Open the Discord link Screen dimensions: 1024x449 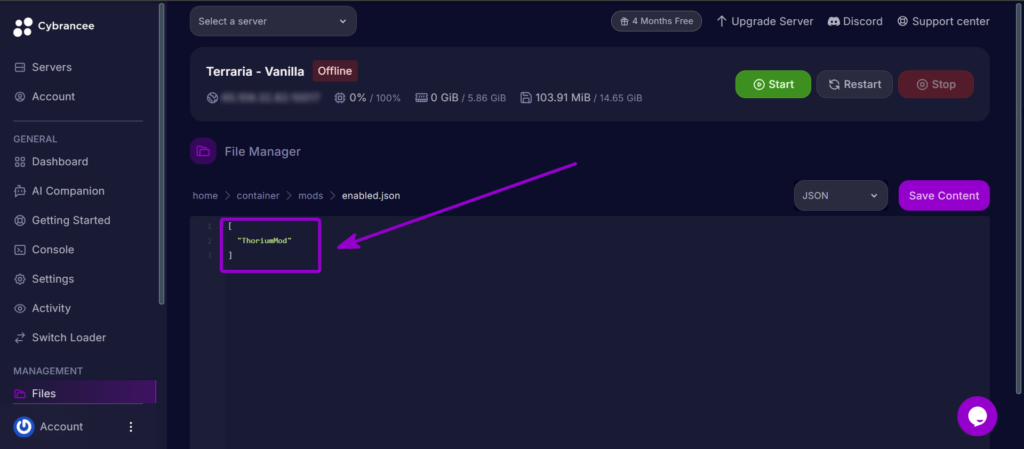(x=855, y=22)
